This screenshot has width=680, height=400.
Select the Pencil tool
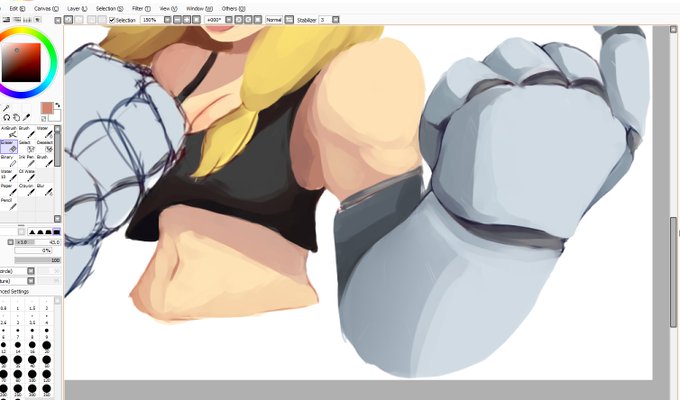click(x=9, y=203)
